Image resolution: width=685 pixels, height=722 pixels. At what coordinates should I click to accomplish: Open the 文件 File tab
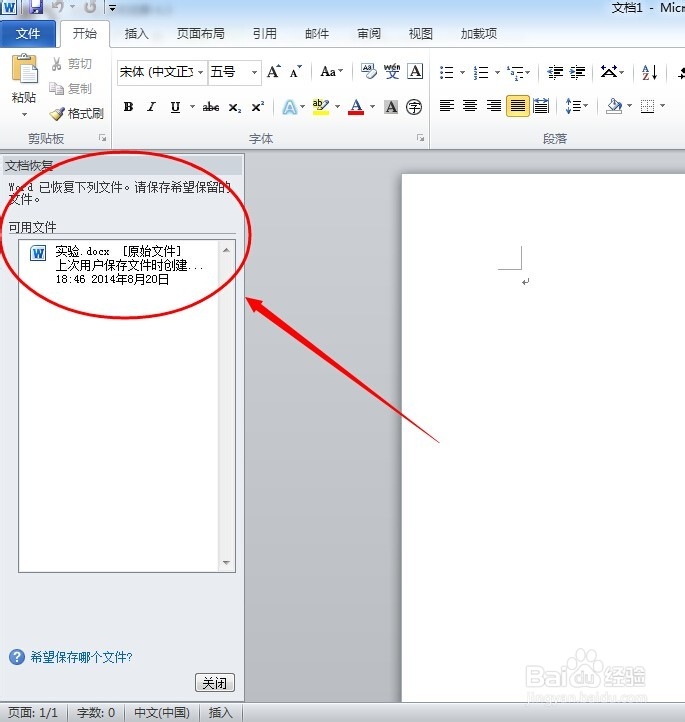tap(28, 34)
